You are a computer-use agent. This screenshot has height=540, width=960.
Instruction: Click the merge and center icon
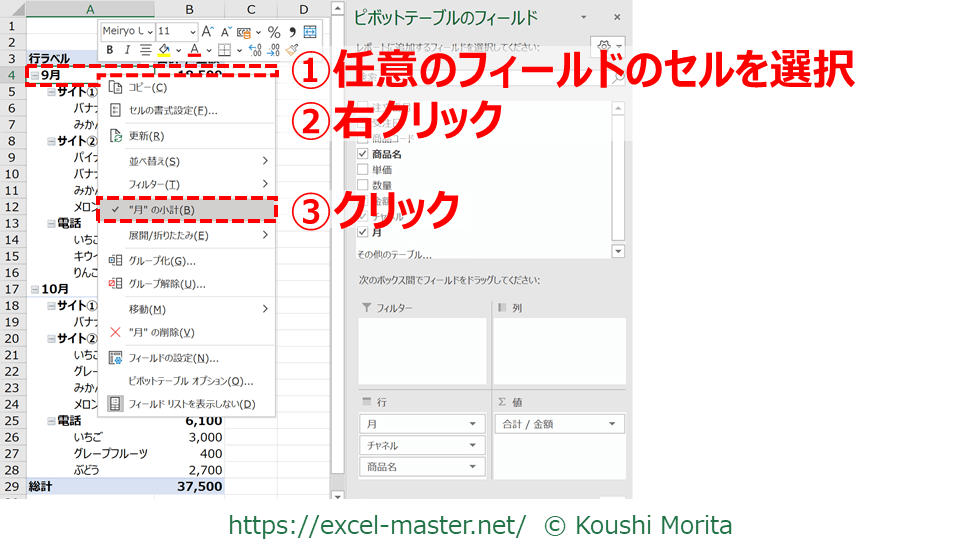(310, 31)
